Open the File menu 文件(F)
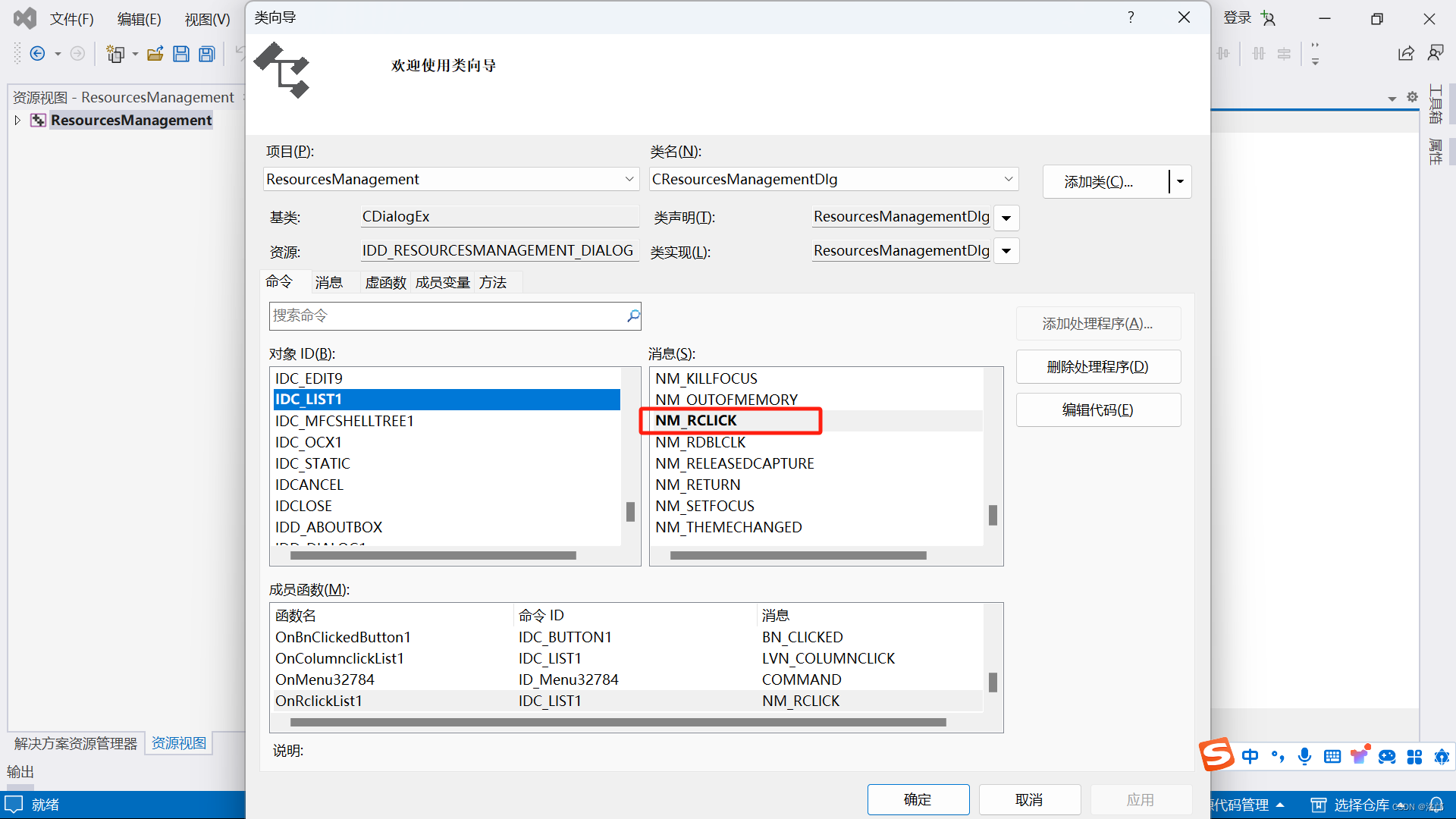 pyautogui.click(x=72, y=19)
